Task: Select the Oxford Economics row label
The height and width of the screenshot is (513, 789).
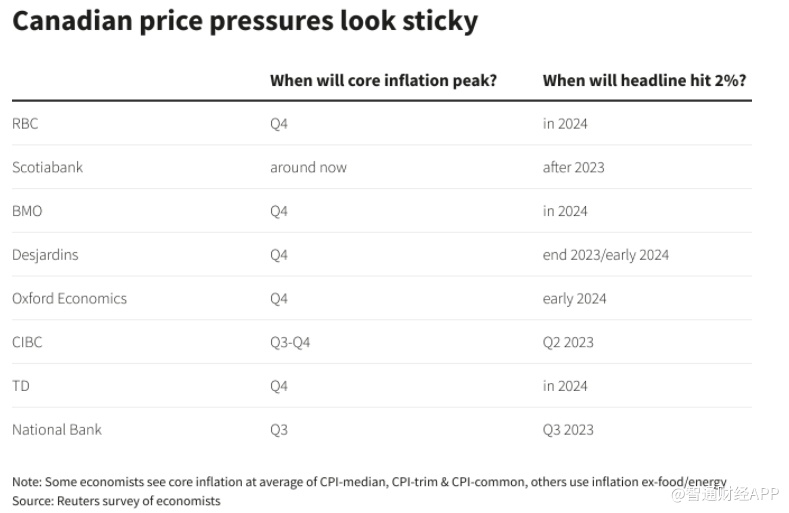Action: click(x=69, y=298)
